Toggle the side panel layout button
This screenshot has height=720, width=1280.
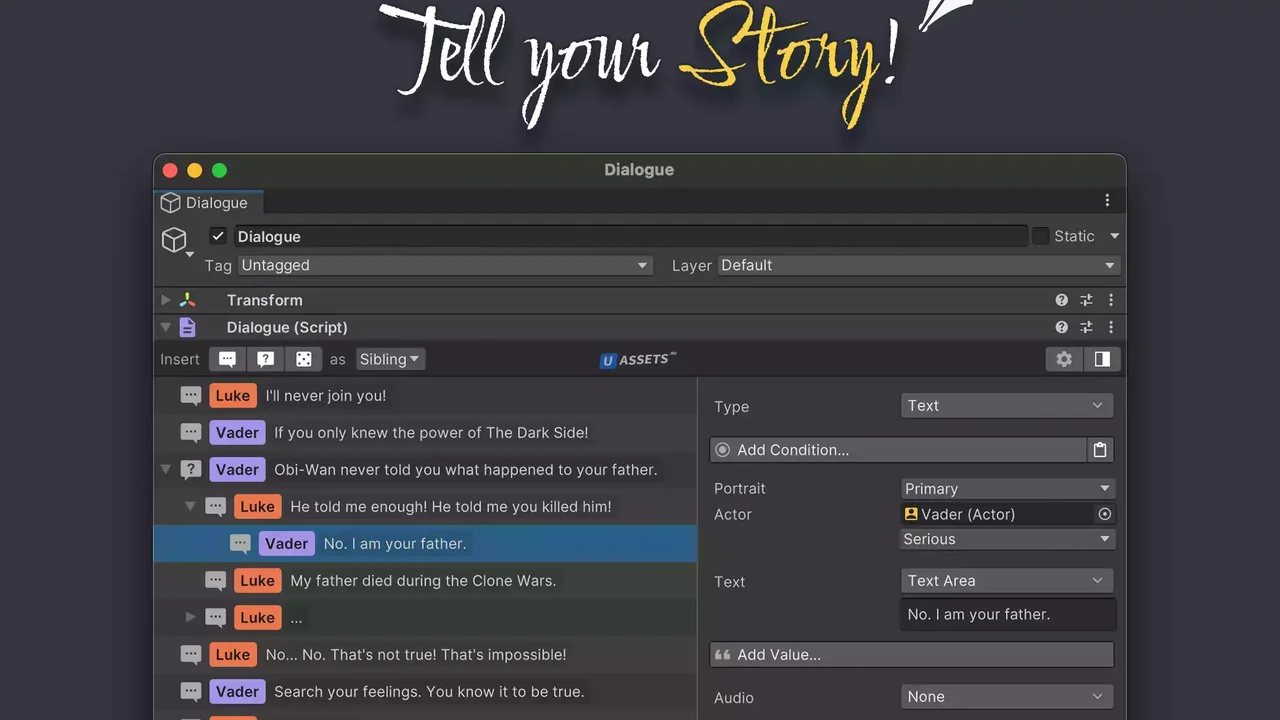tap(1102, 359)
